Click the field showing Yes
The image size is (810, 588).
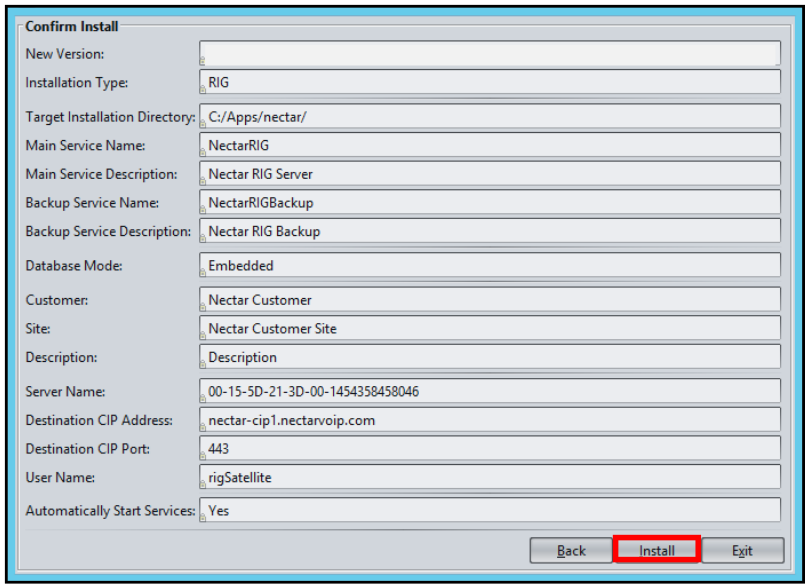[x=490, y=510]
